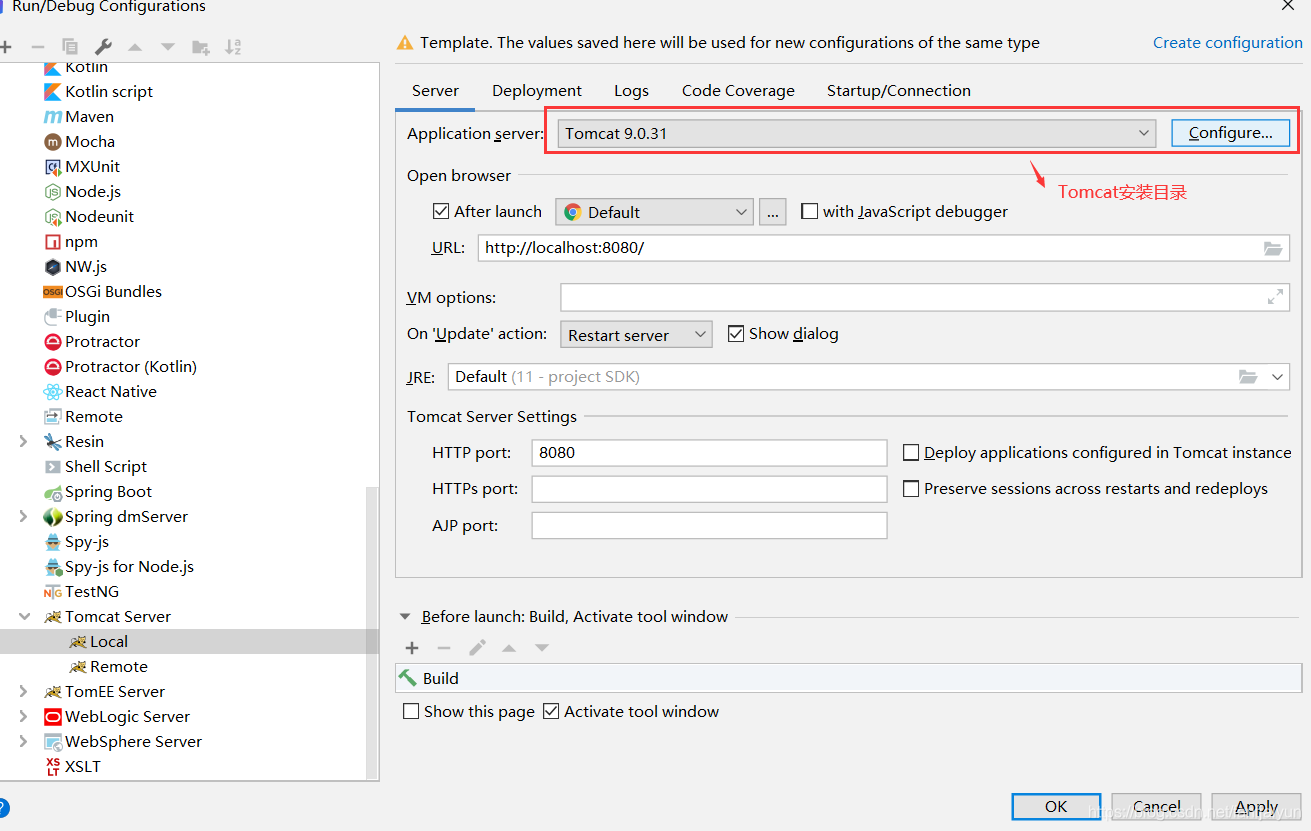
Task: Collapse the Tomcat Server node
Action: coord(23,617)
